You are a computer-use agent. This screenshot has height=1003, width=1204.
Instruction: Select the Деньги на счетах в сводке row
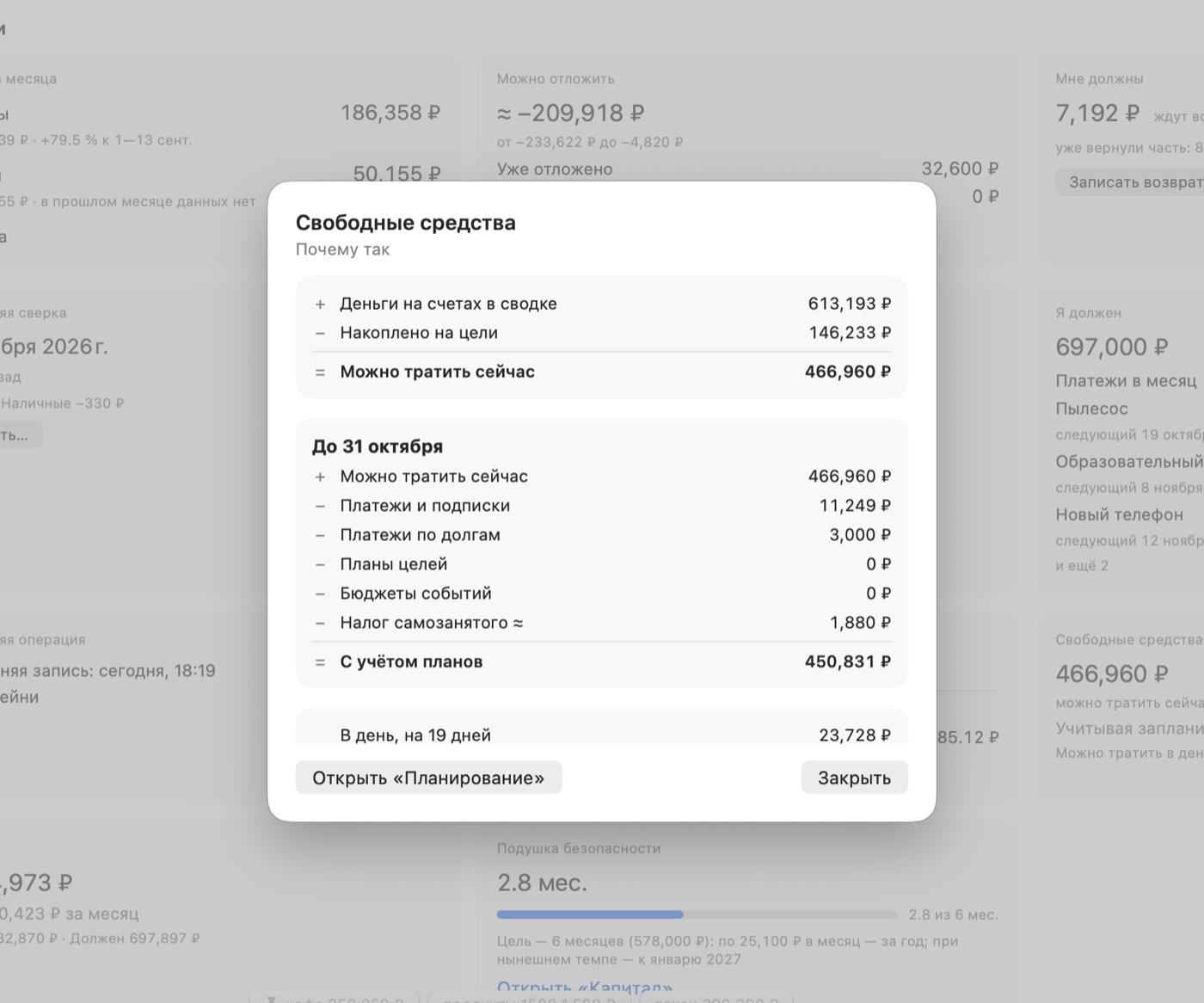(x=602, y=304)
